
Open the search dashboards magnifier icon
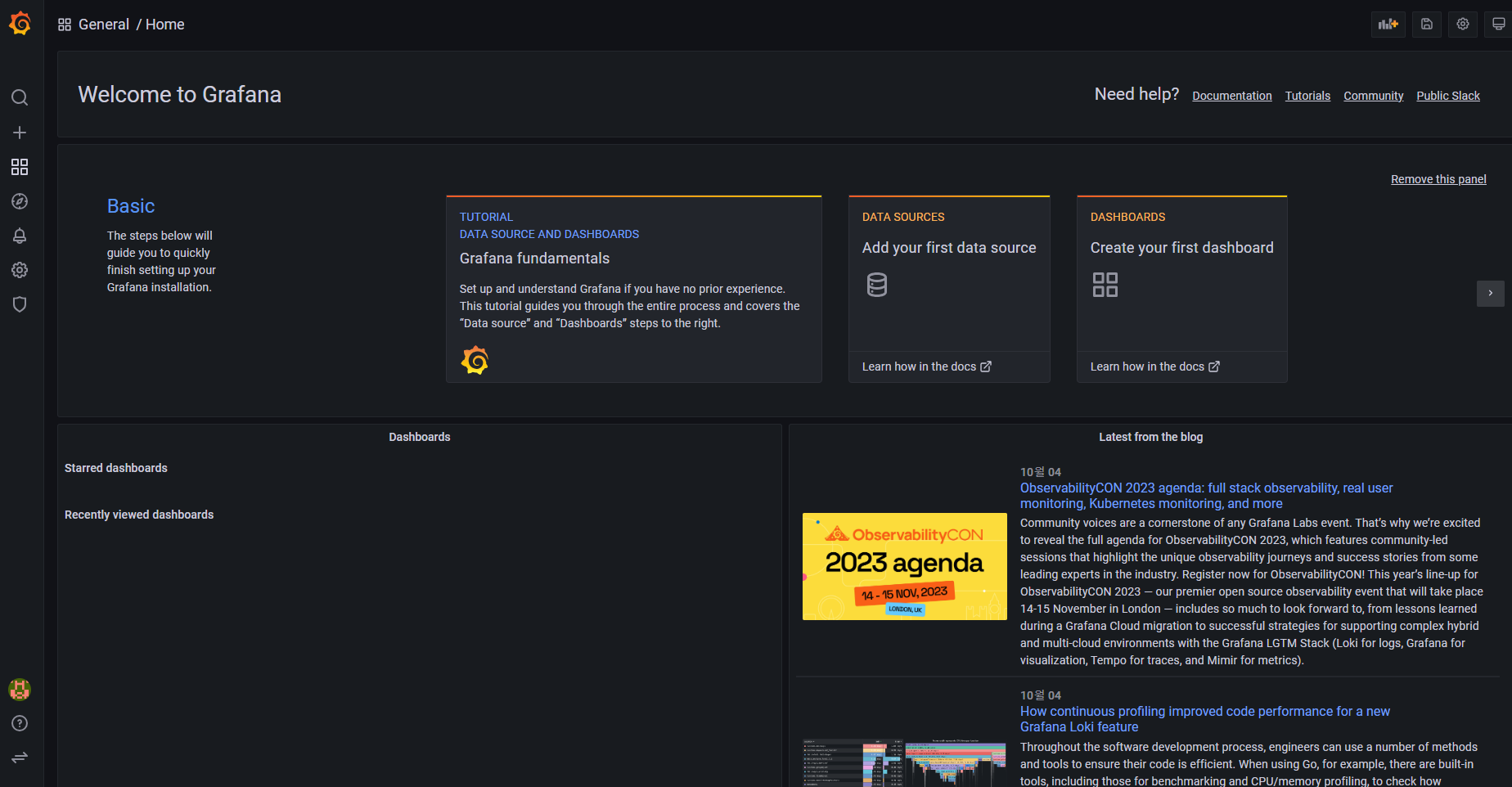coord(20,98)
